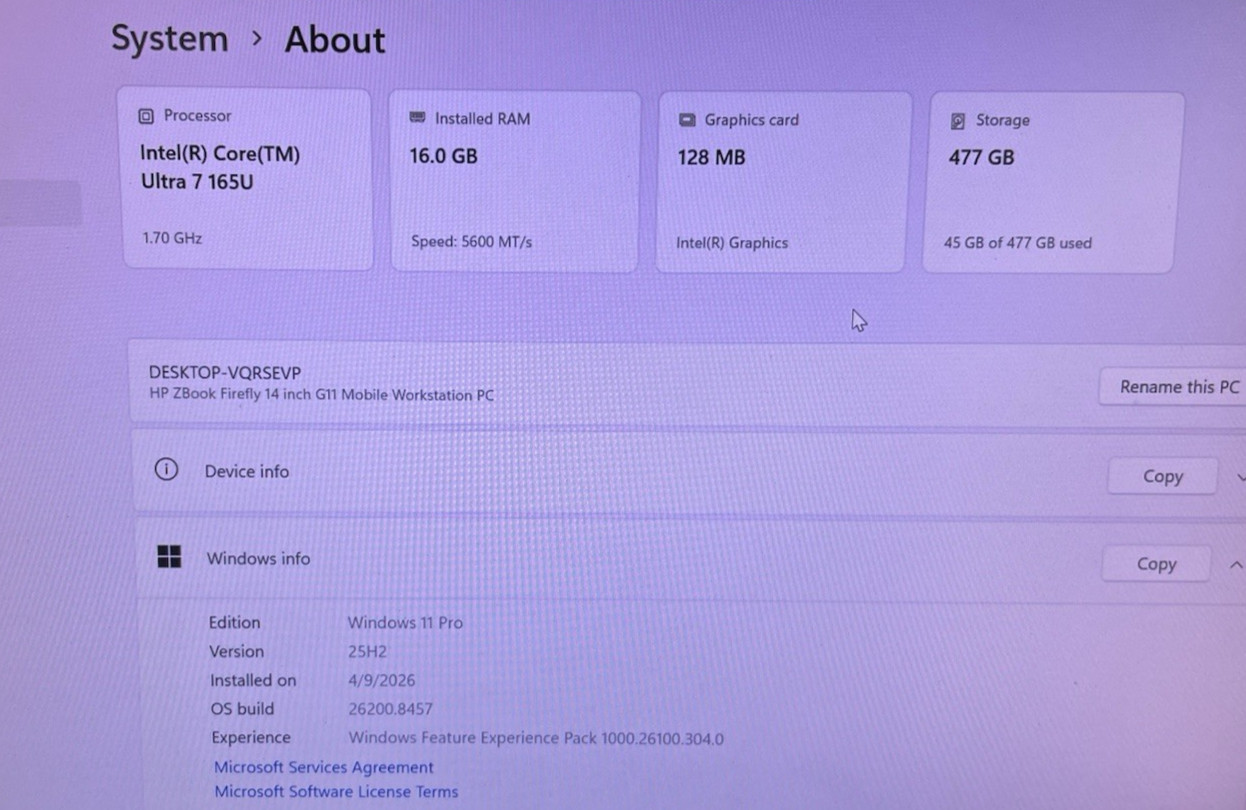This screenshot has width=1246, height=810.
Task: Click the 16.0 GB RAM value
Action: click(x=443, y=156)
